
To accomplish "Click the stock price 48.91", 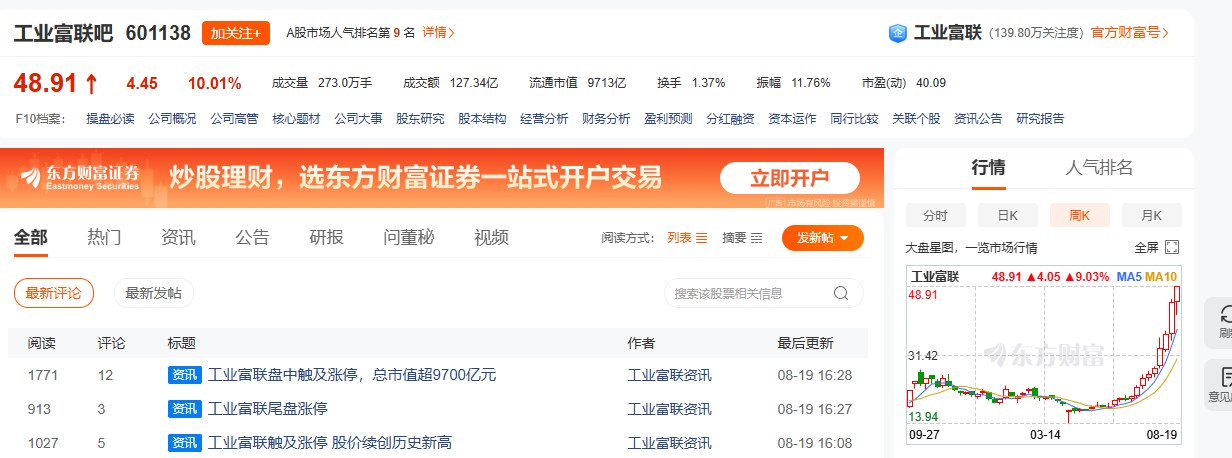I will (x=45, y=82).
